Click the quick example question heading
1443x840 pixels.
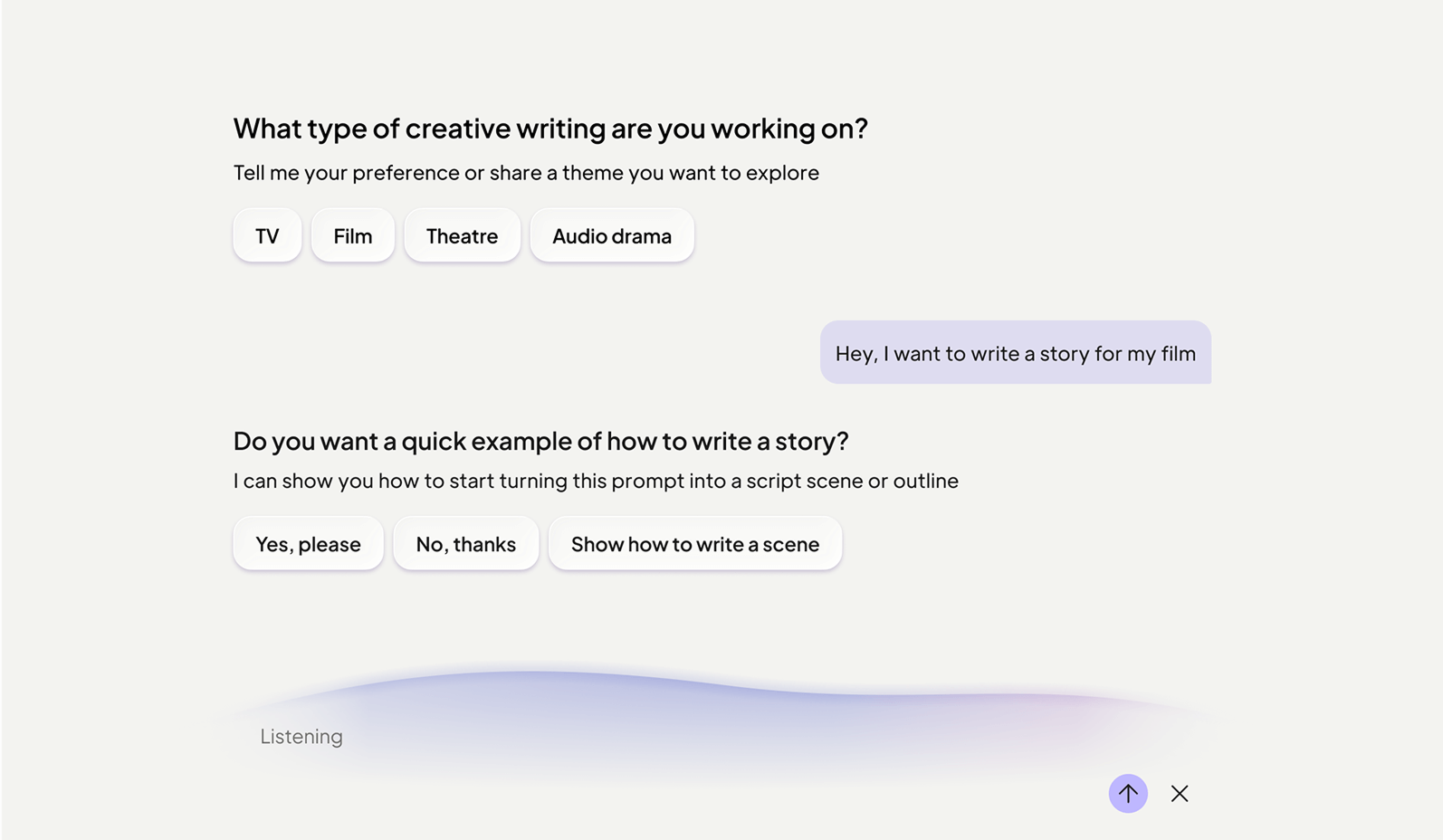pyautogui.click(x=540, y=441)
